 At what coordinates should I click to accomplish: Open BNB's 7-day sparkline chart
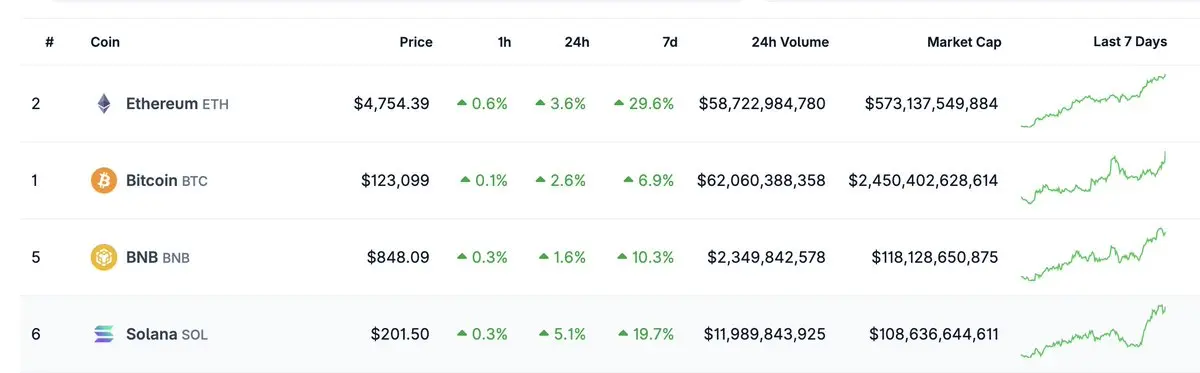pos(1093,254)
